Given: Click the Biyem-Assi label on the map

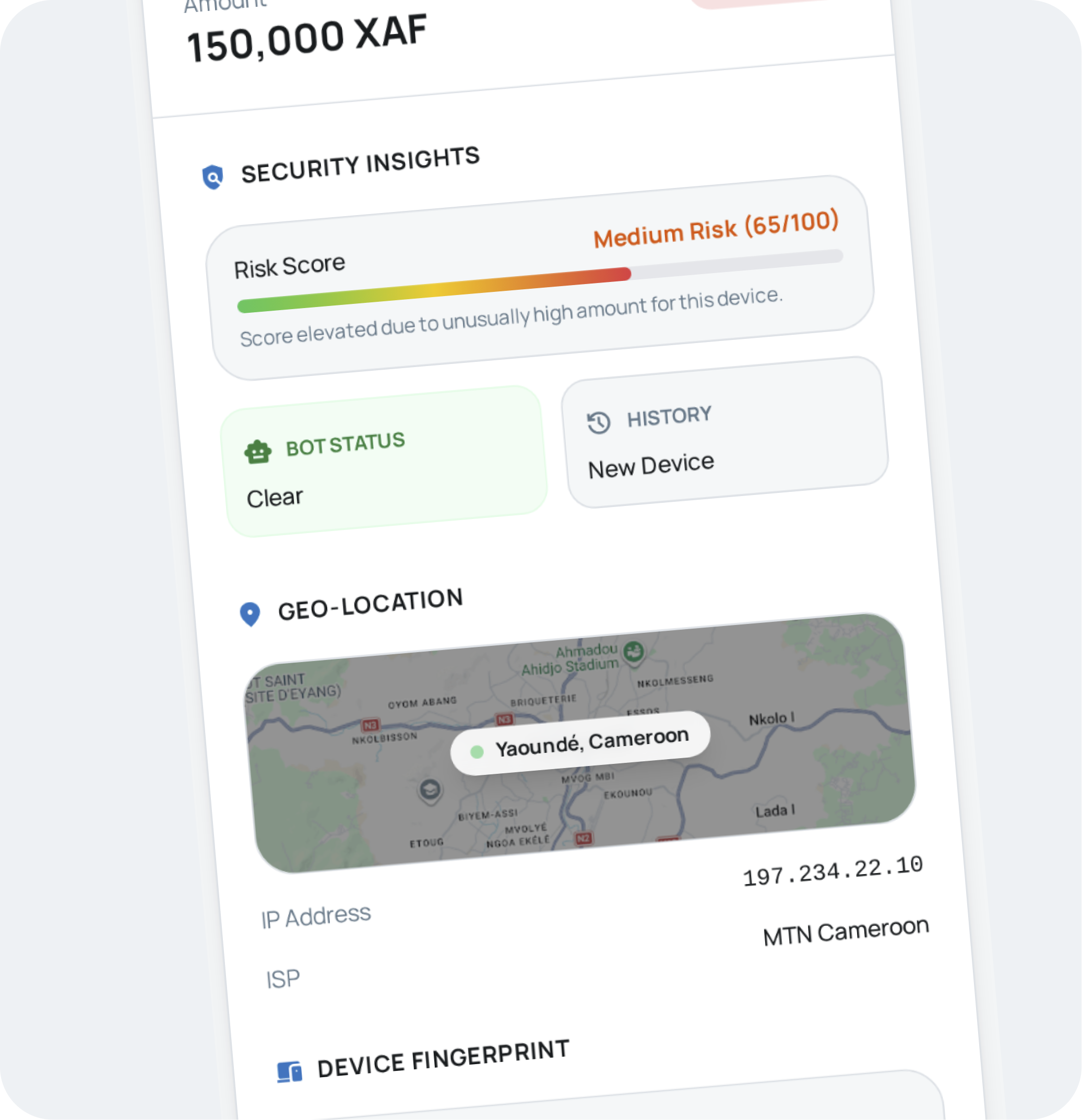Looking at the screenshot, I should [488, 815].
